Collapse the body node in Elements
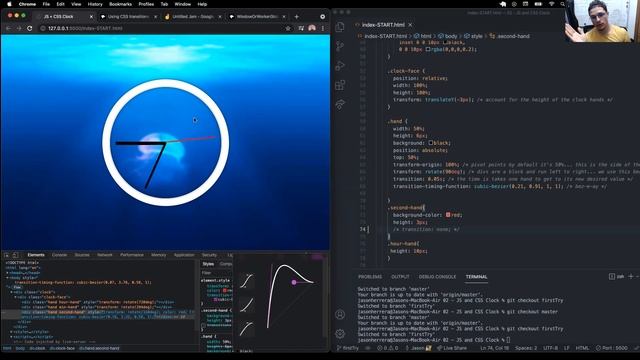640x360 pixels. coord(7,278)
